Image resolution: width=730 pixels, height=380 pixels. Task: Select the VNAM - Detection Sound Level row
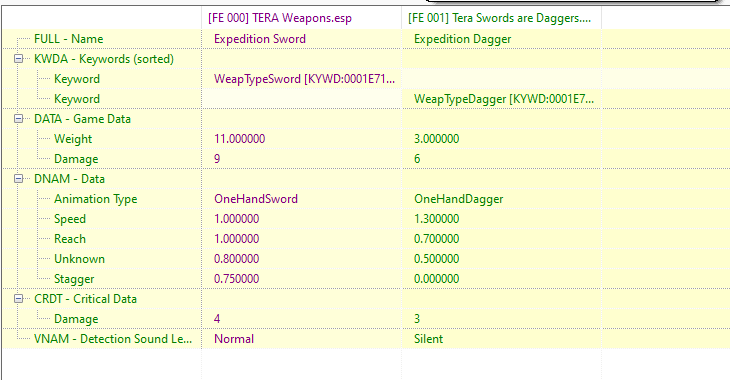coord(113,339)
